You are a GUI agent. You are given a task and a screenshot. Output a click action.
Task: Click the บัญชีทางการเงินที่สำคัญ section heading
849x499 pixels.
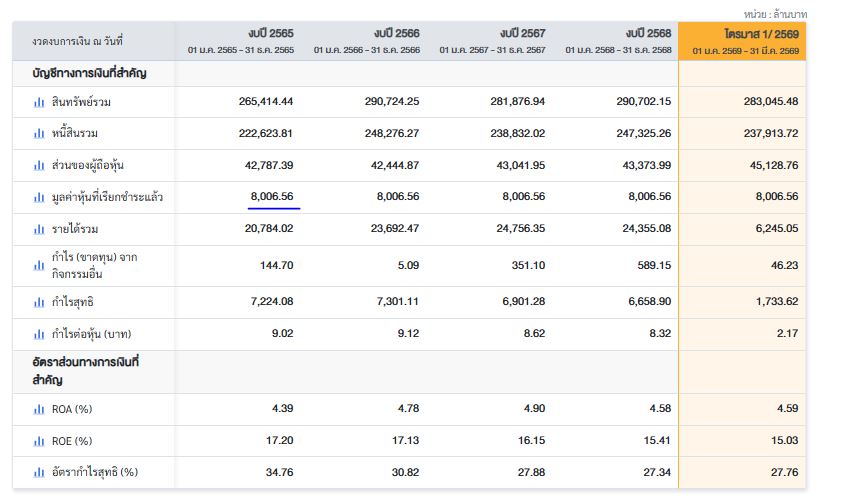tap(89, 73)
